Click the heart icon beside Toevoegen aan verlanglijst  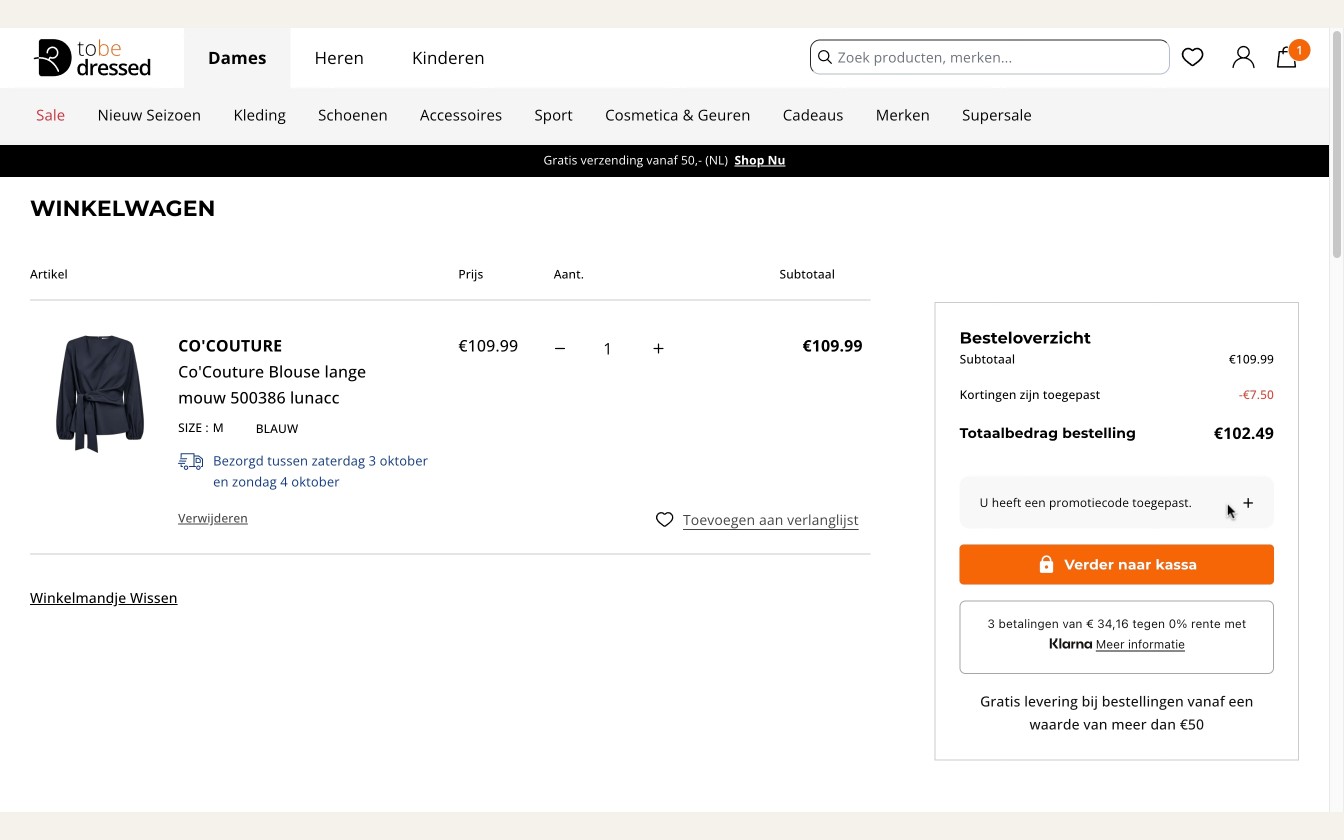point(664,520)
